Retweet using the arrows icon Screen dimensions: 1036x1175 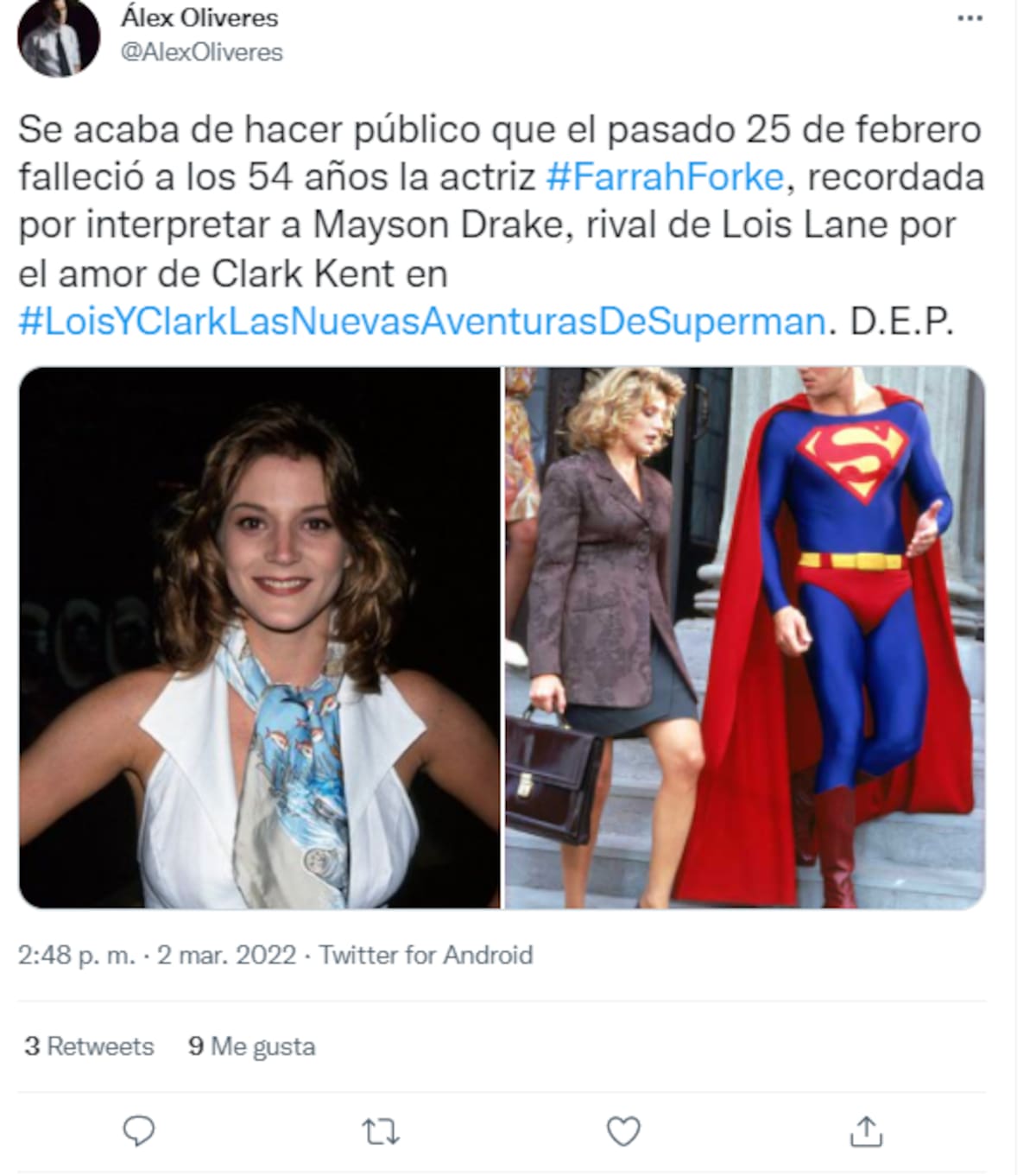coord(381,1131)
